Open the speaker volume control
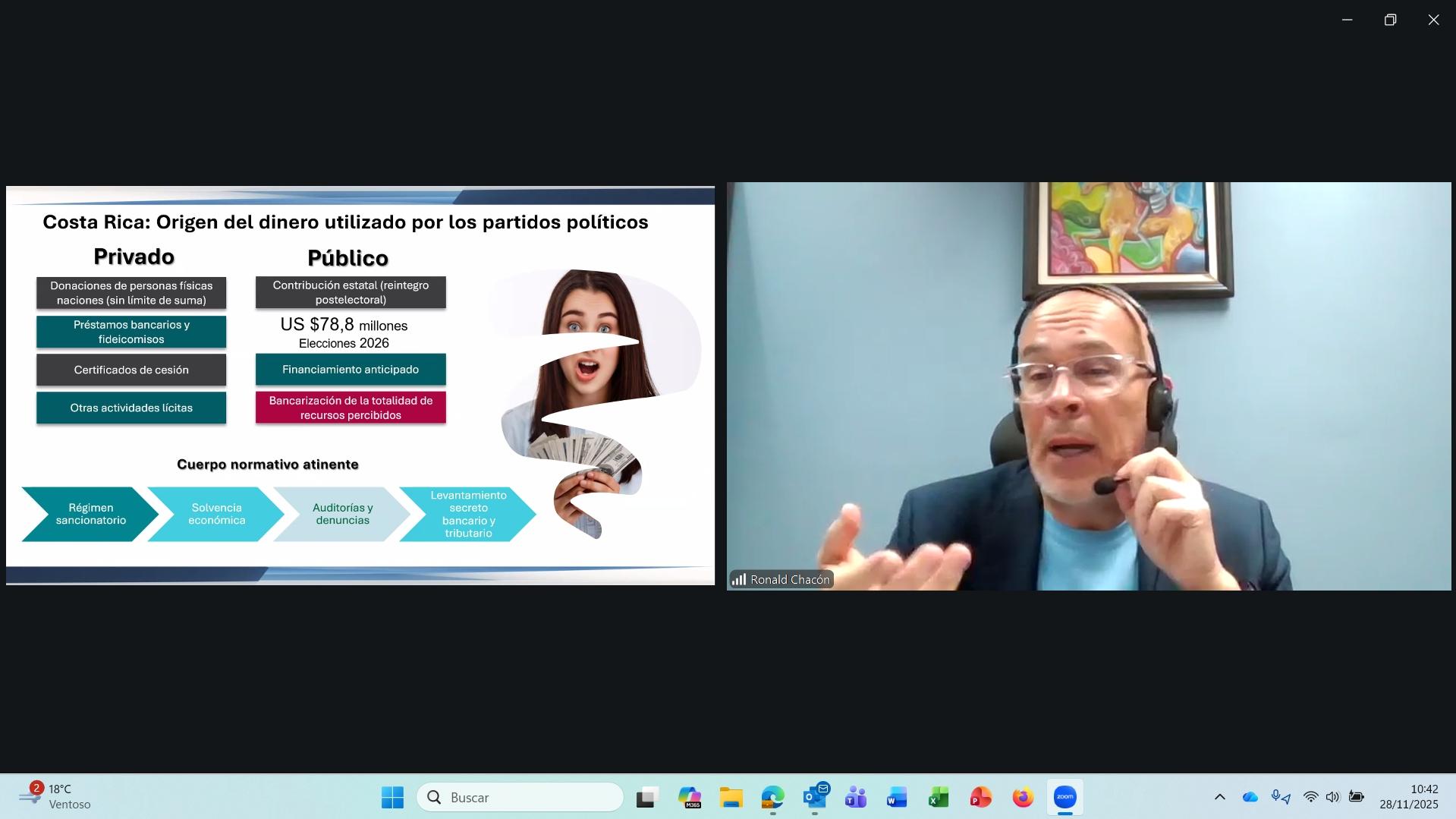 click(1332, 797)
